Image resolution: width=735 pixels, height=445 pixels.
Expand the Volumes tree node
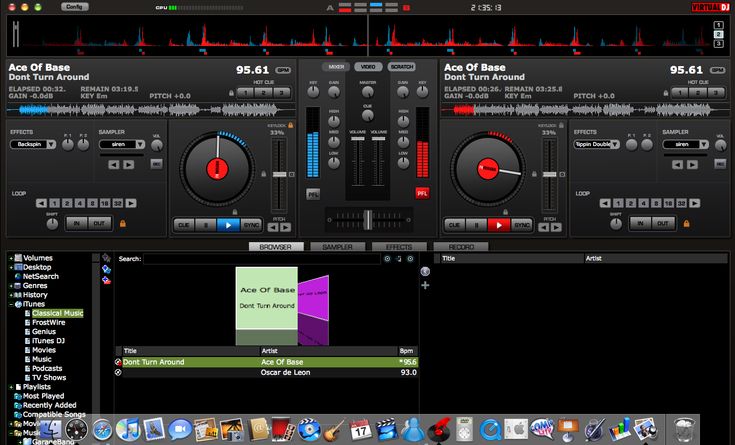pyautogui.click(x=11, y=258)
